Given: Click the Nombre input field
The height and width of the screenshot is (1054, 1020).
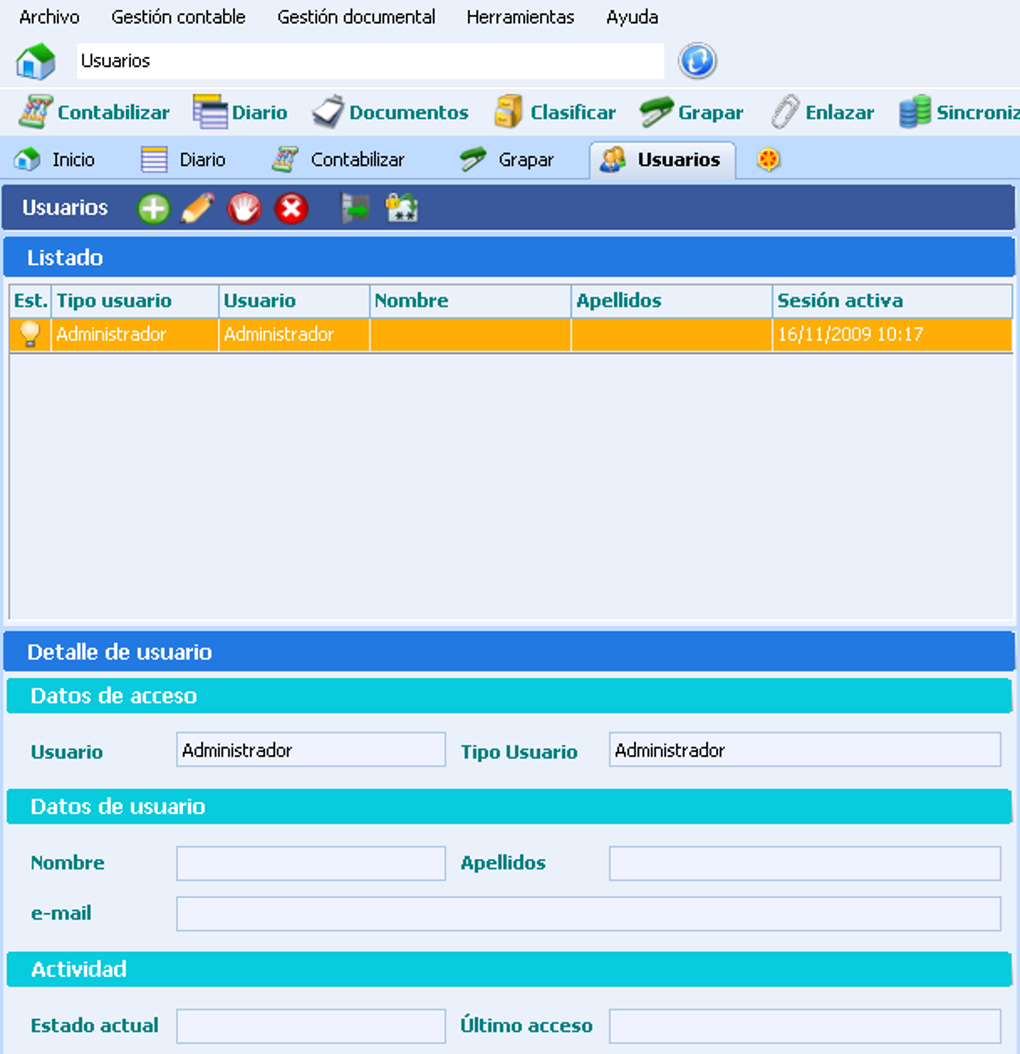Looking at the screenshot, I should click(x=311, y=863).
